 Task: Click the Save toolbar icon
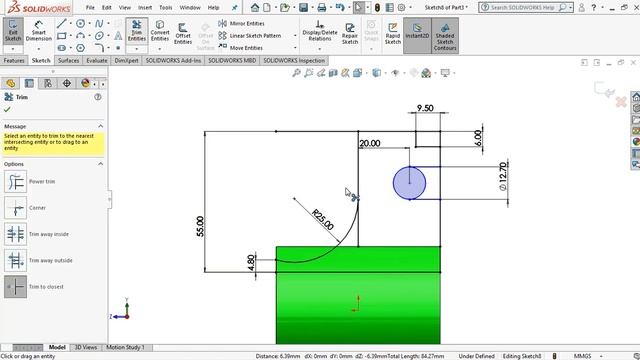tap(303, 7)
